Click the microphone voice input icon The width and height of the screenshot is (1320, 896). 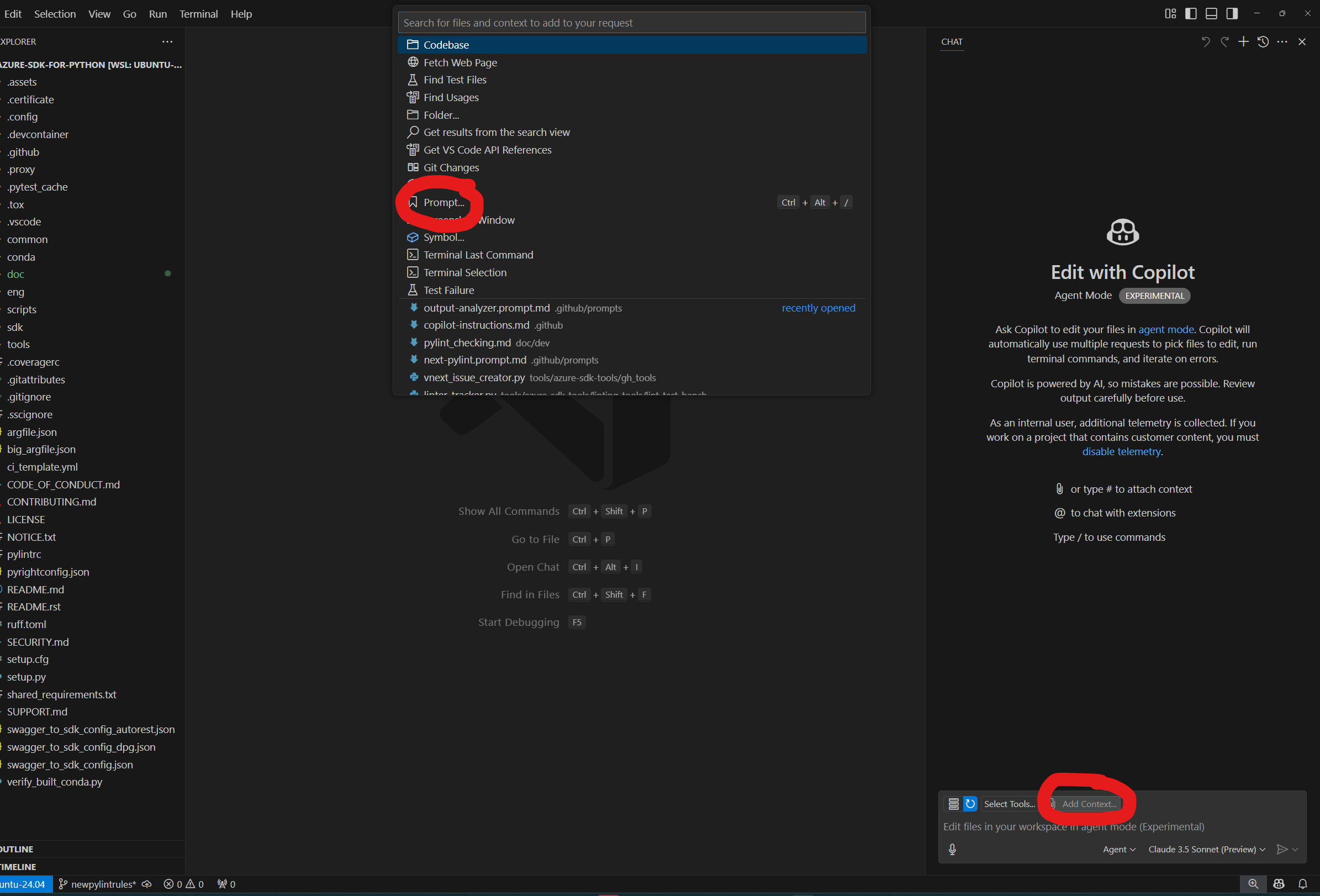tap(953, 849)
